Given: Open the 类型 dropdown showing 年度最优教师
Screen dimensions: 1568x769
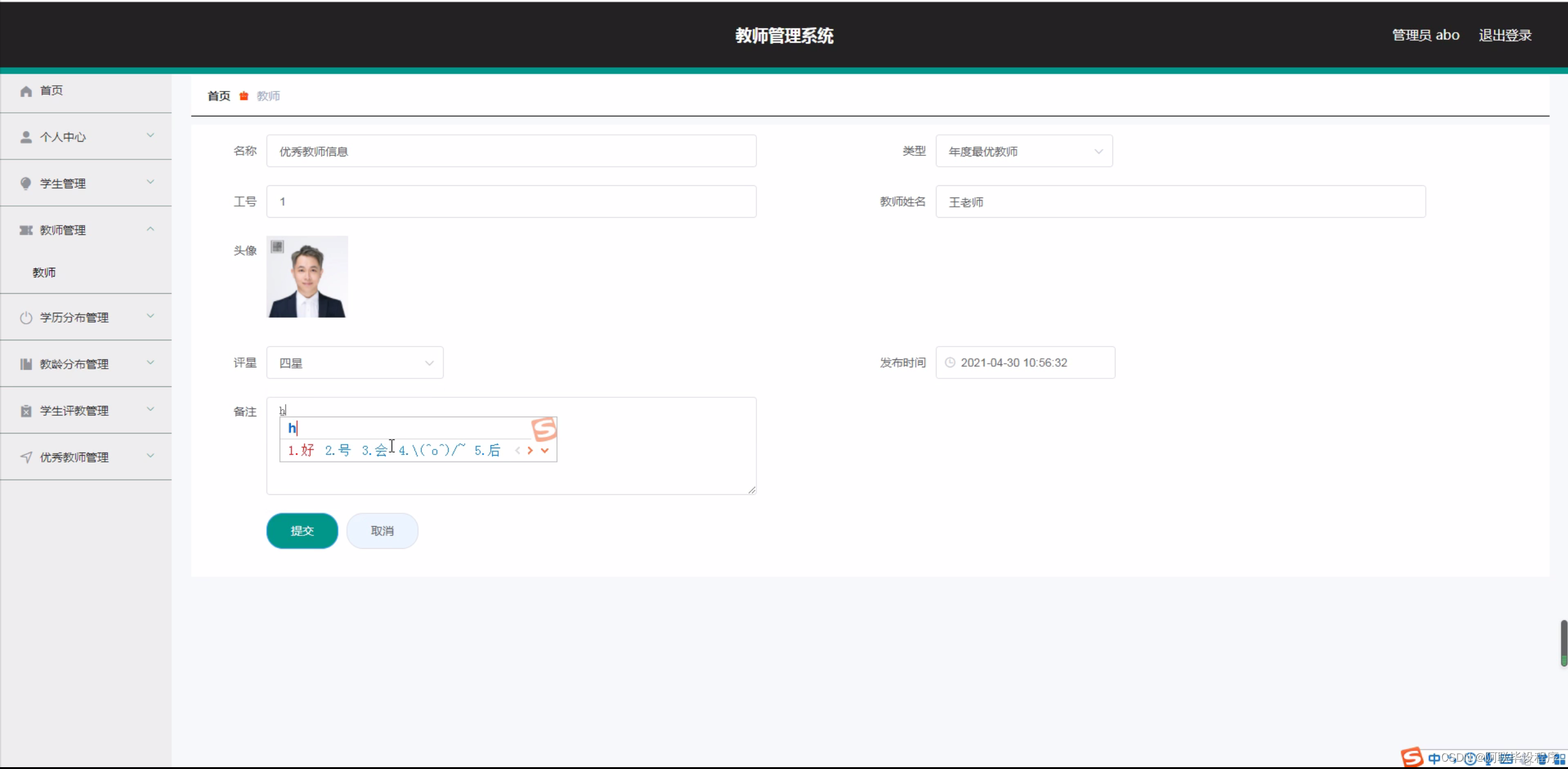Looking at the screenshot, I should coord(1024,151).
